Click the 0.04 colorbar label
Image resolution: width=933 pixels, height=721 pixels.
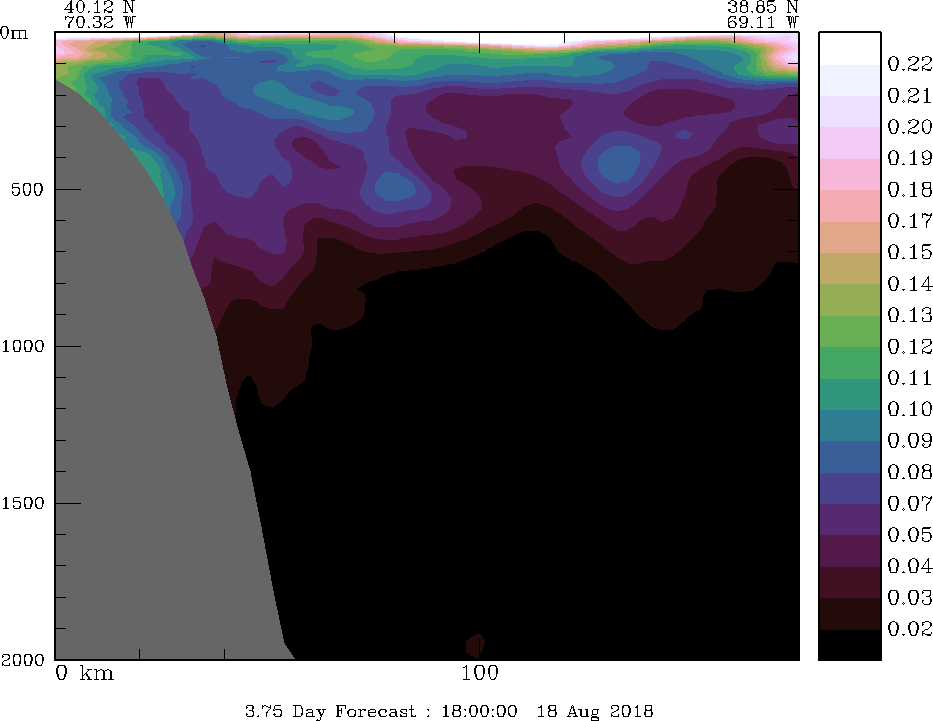[910, 566]
